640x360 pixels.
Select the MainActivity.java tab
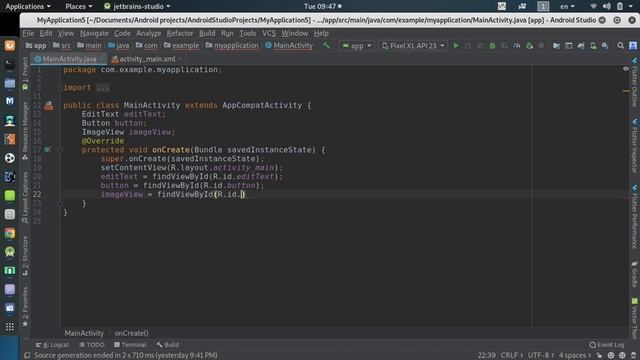pos(69,59)
